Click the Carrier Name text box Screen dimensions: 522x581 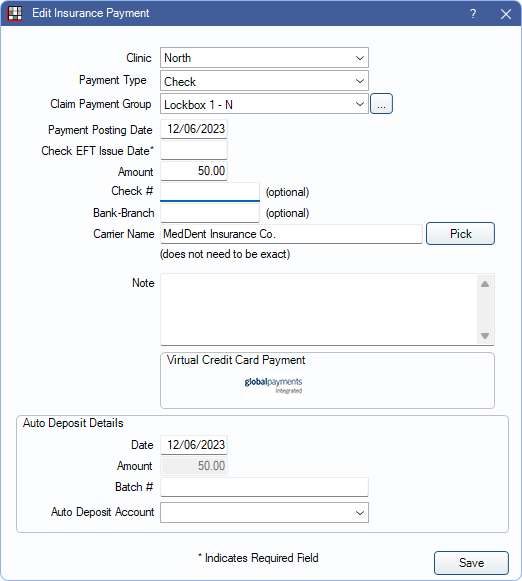pyautogui.click(x=291, y=234)
